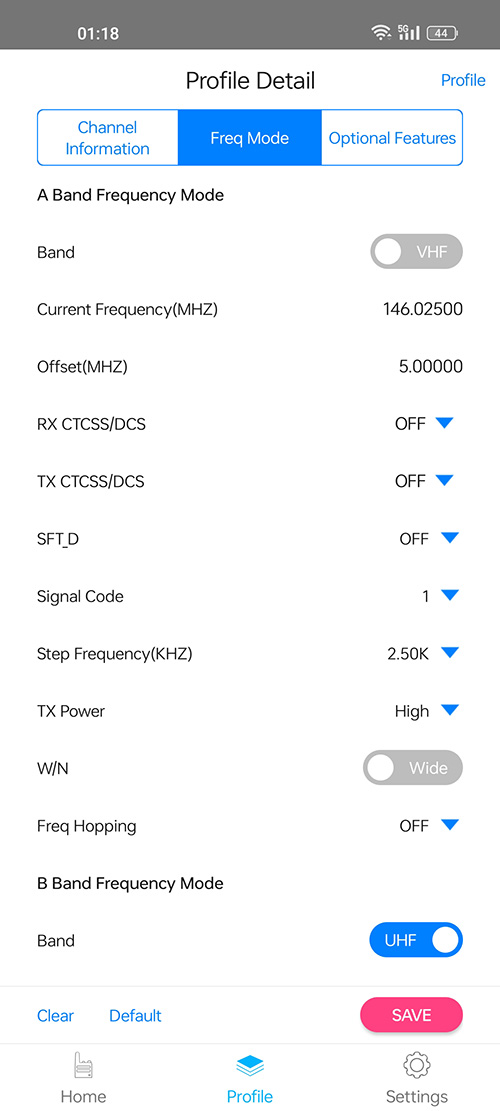Switch to the Channel Information tab
The width and height of the screenshot is (500, 1111).
pos(108,138)
